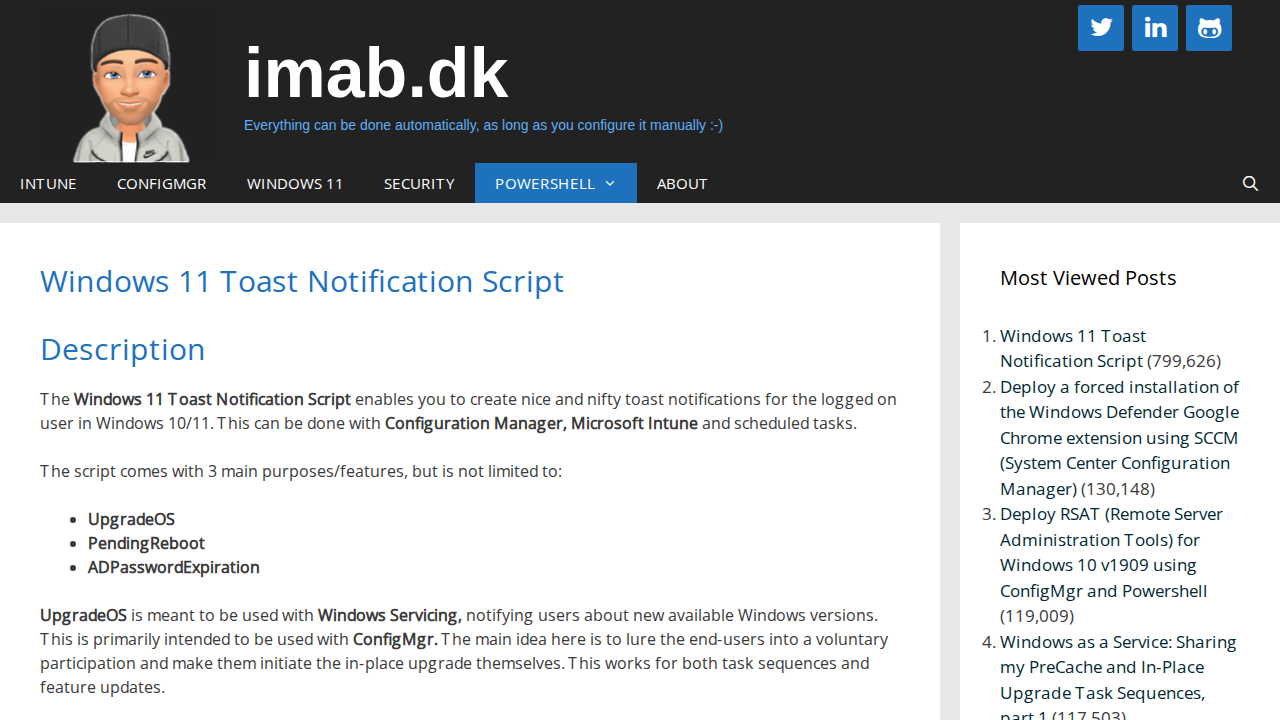The image size is (1280, 720).
Task: Open sidebar post Windows 11 Toast Notification Script
Action: (1073, 348)
